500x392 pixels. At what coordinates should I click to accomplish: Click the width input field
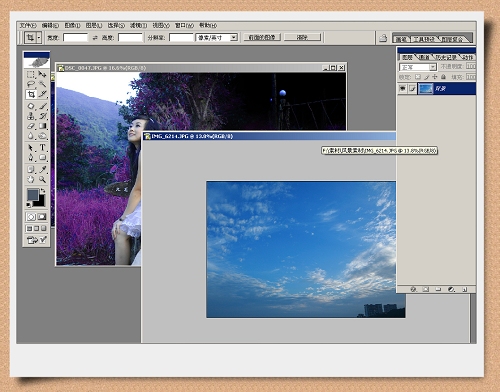[75, 38]
